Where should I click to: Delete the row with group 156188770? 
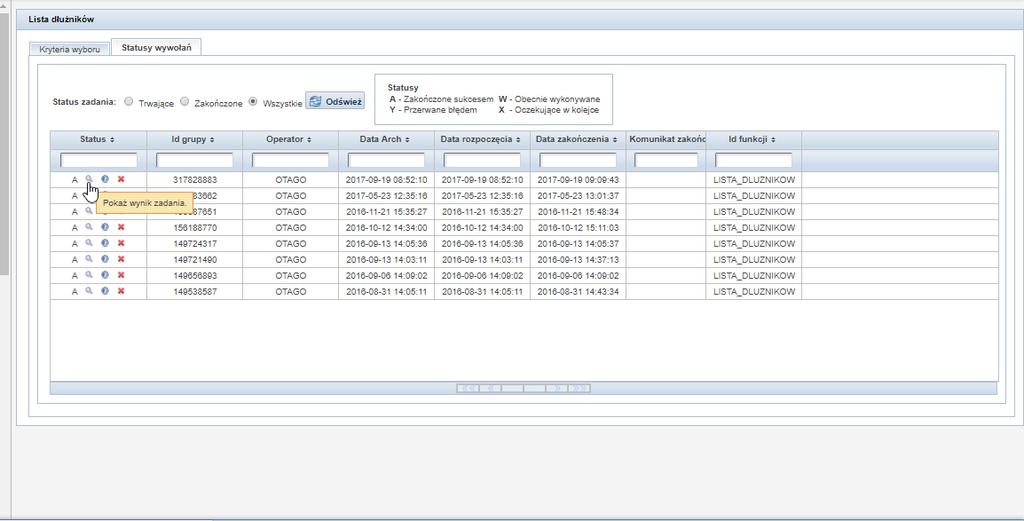121,227
